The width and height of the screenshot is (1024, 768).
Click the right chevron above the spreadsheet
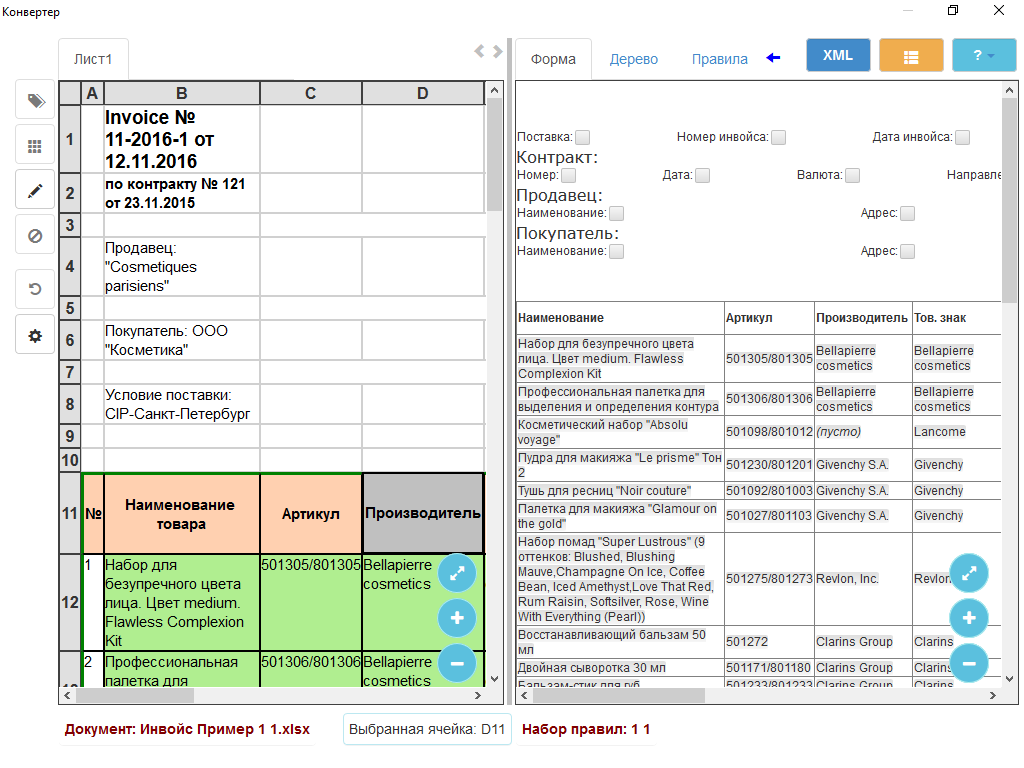coord(498,51)
